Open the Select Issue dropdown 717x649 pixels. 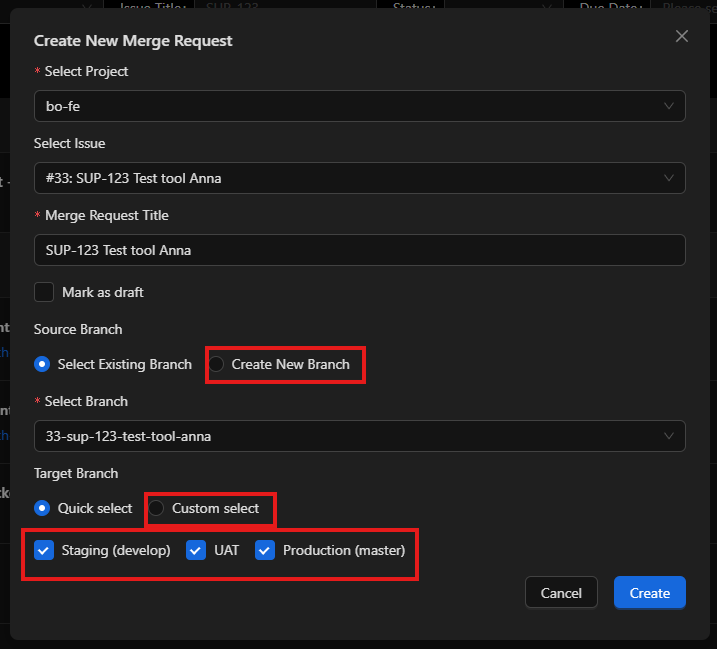point(359,178)
